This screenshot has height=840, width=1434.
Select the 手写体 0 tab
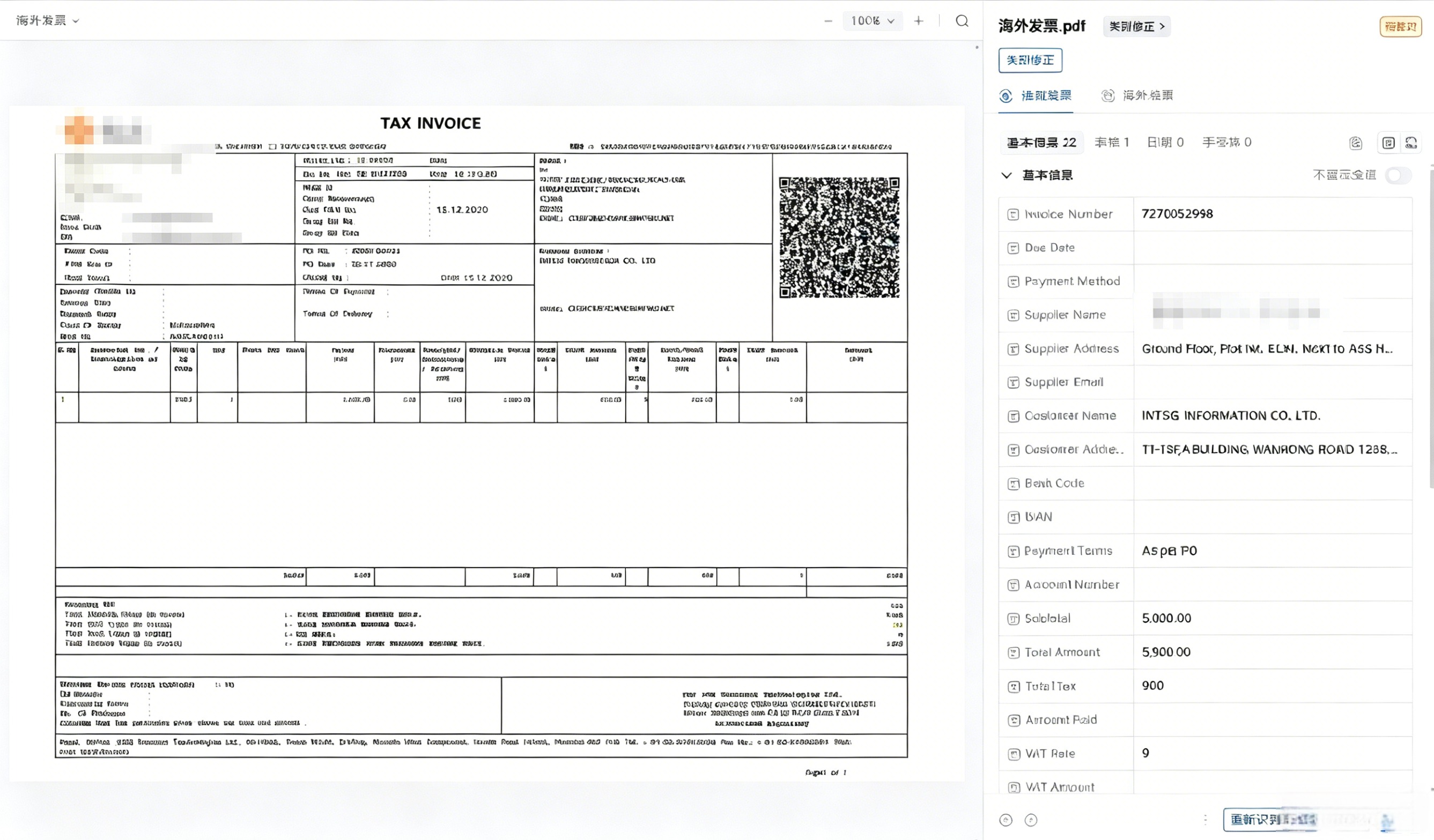(x=1226, y=143)
